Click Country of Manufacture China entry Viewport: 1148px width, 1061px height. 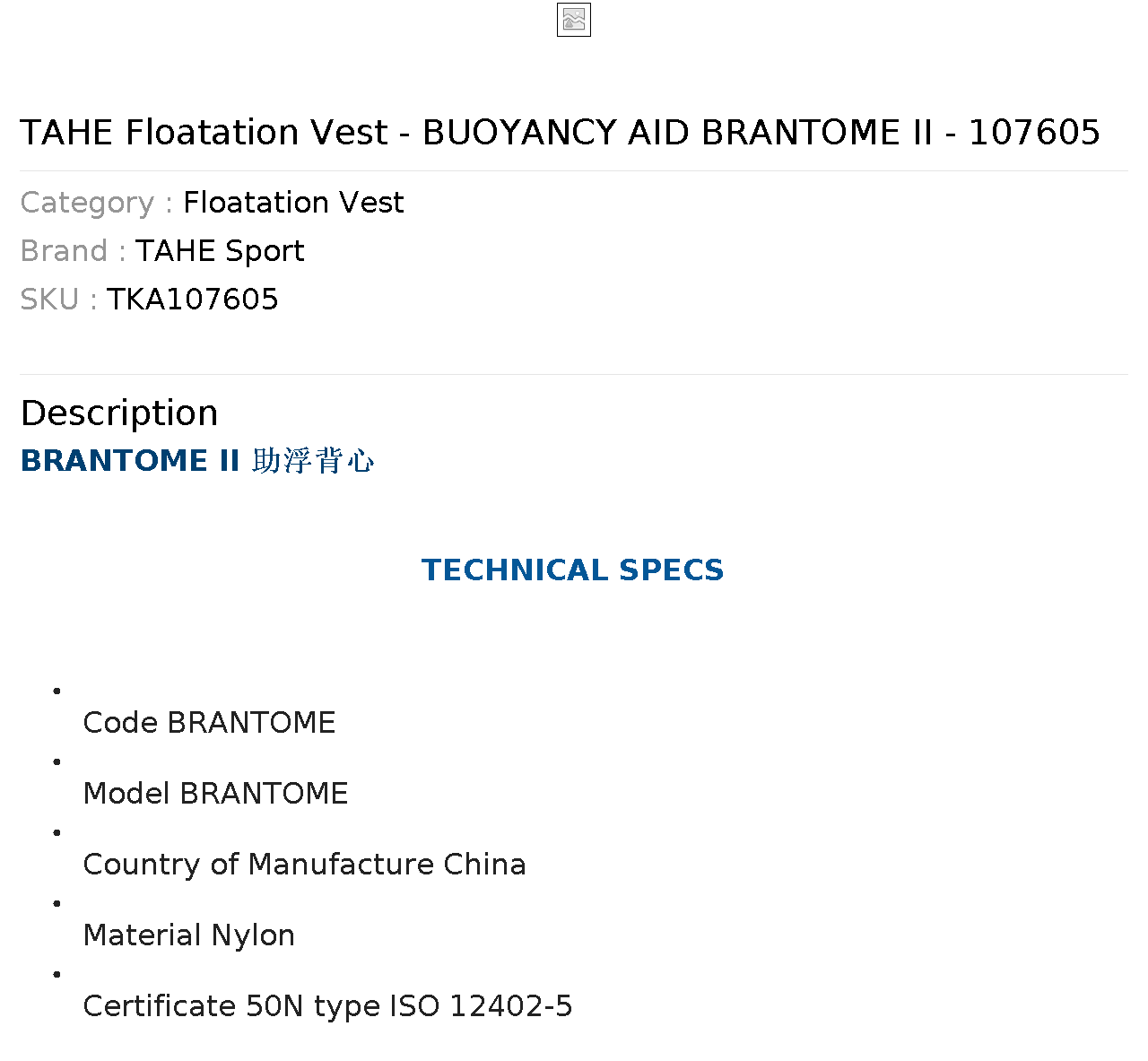click(x=304, y=865)
